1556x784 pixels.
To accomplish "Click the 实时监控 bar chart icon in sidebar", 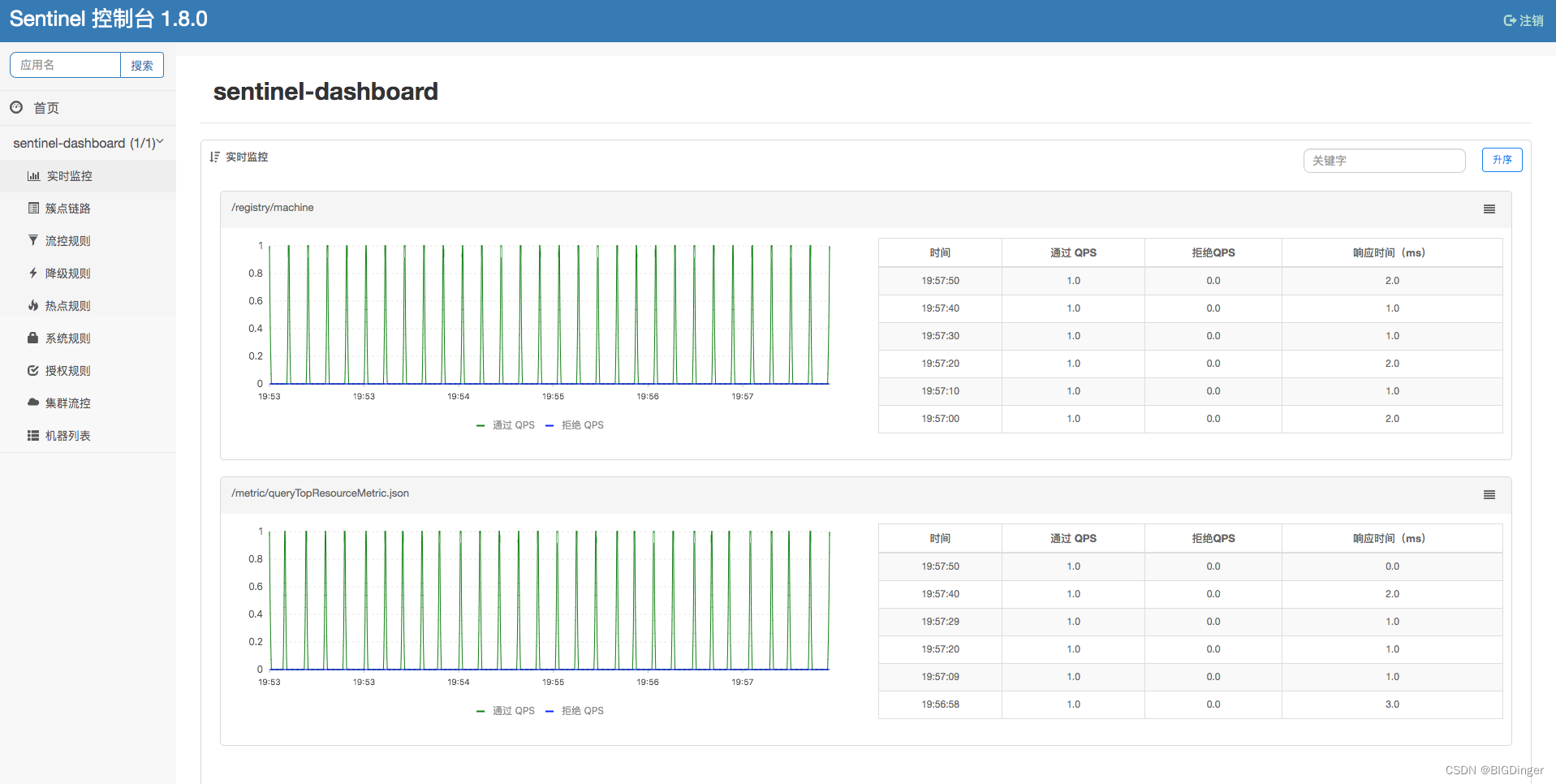I will [x=33, y=176].
